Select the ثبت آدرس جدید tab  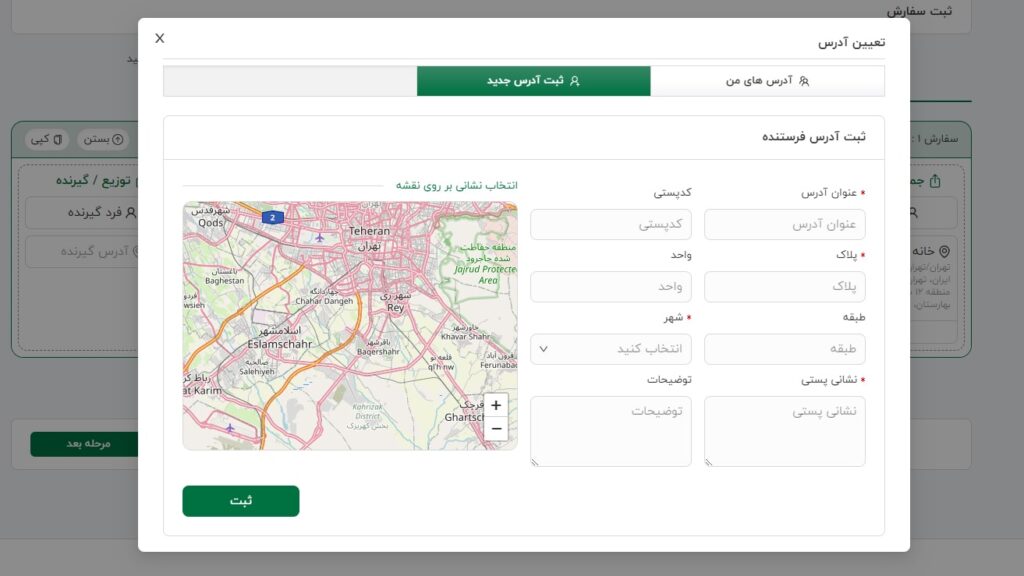tap(533, 81)
